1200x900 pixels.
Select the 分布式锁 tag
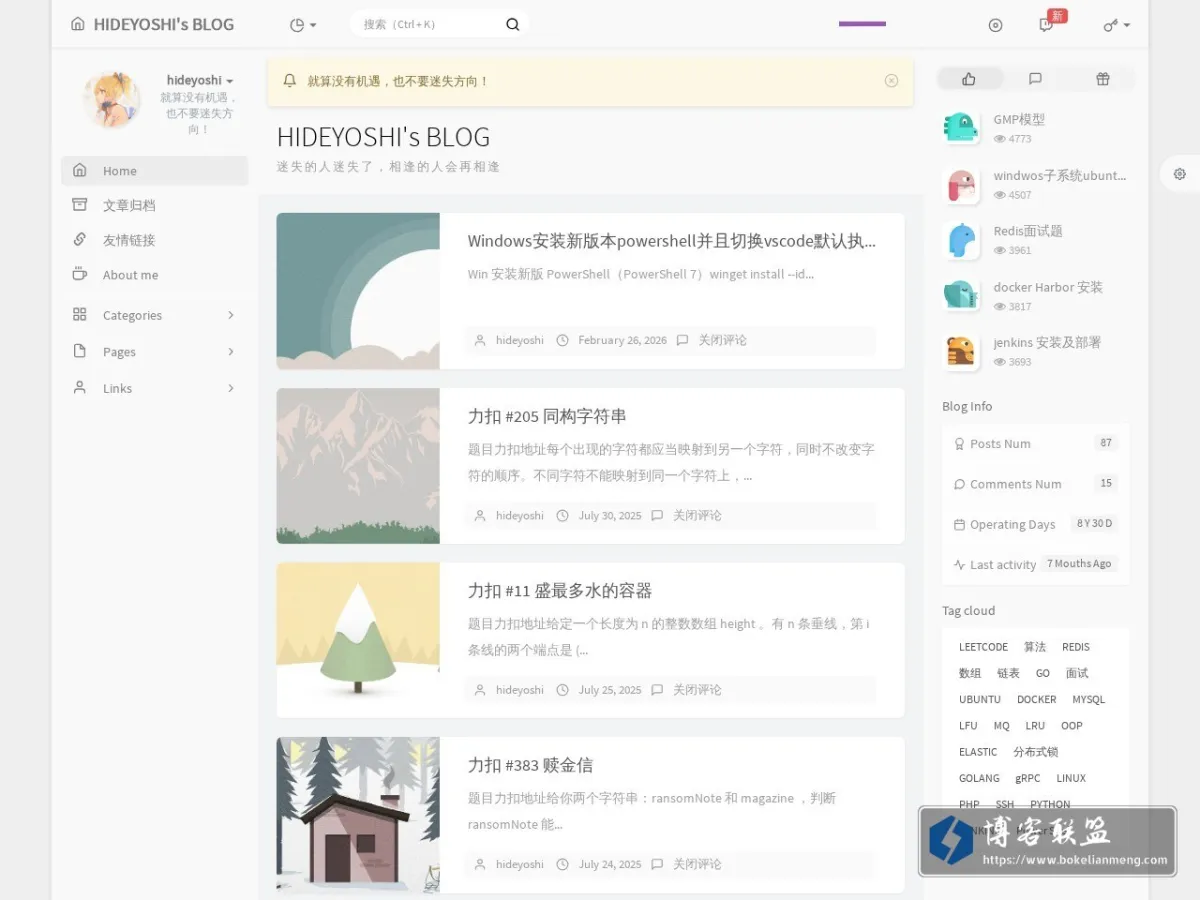coord(1035,752)
